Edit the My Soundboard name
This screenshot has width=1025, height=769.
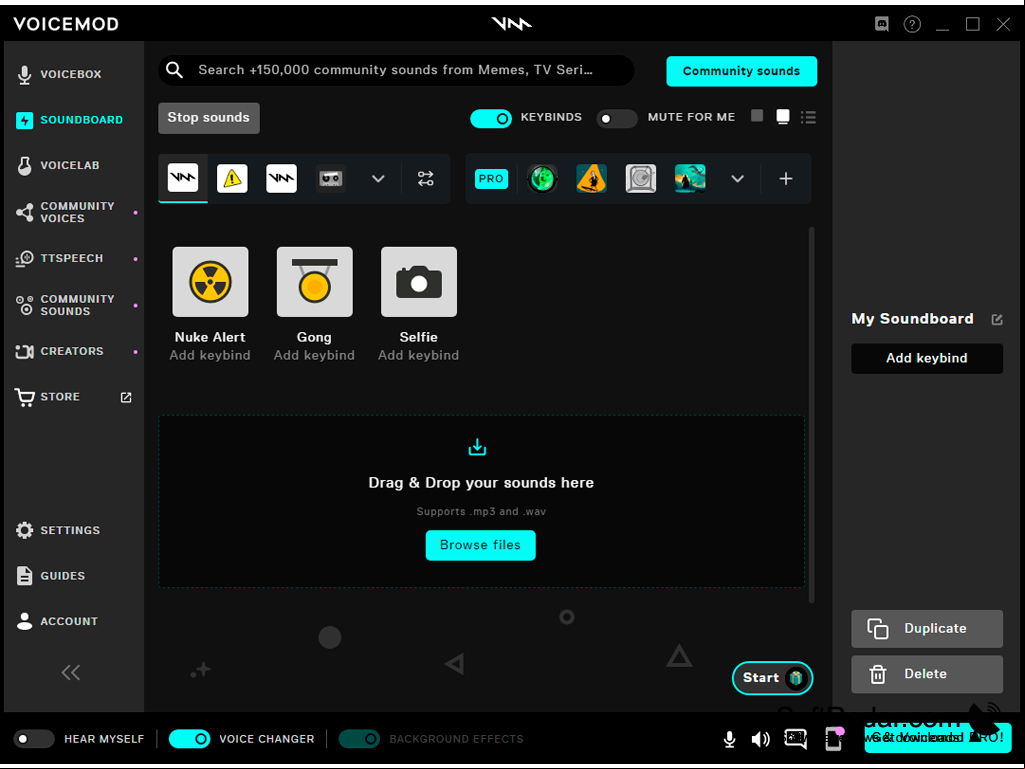click(997, 319)
